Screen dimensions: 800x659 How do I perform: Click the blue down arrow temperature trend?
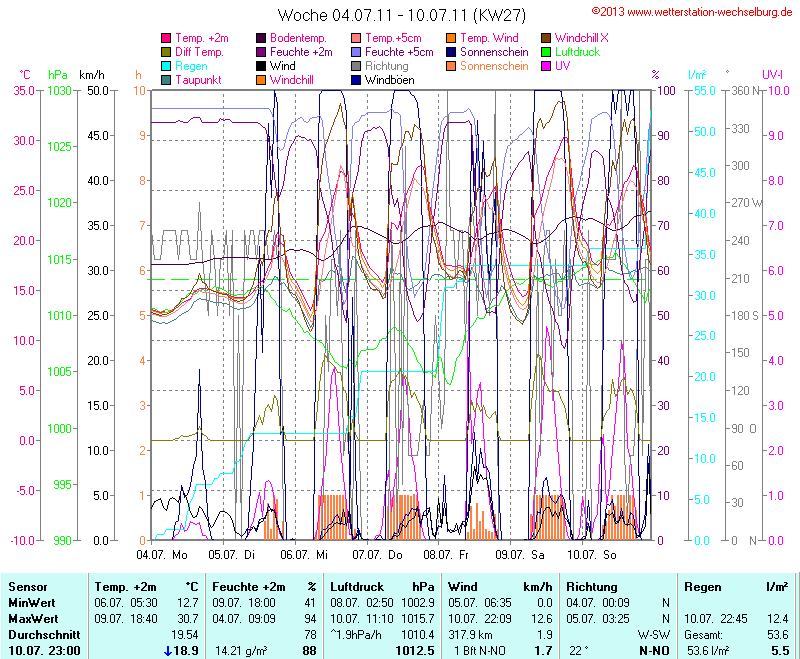[168, 651]
